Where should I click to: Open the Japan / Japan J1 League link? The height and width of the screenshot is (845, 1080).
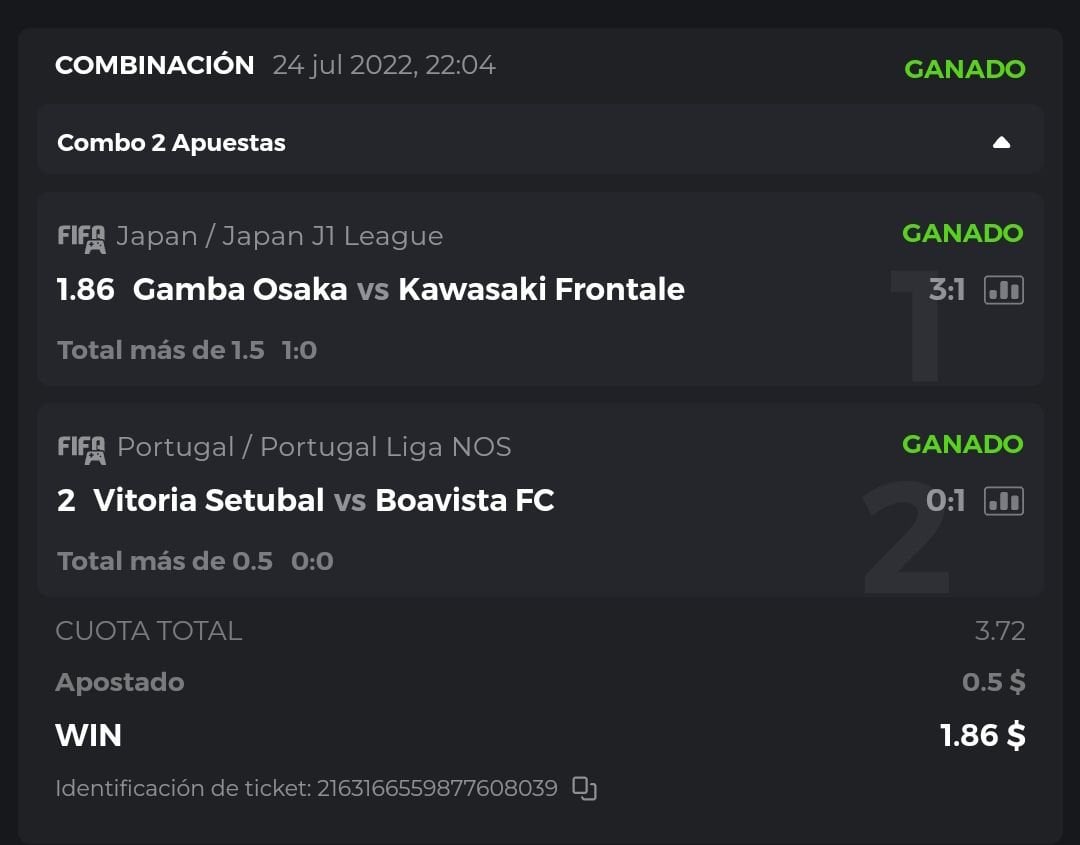pyautogui.click(x=279, y=236)
